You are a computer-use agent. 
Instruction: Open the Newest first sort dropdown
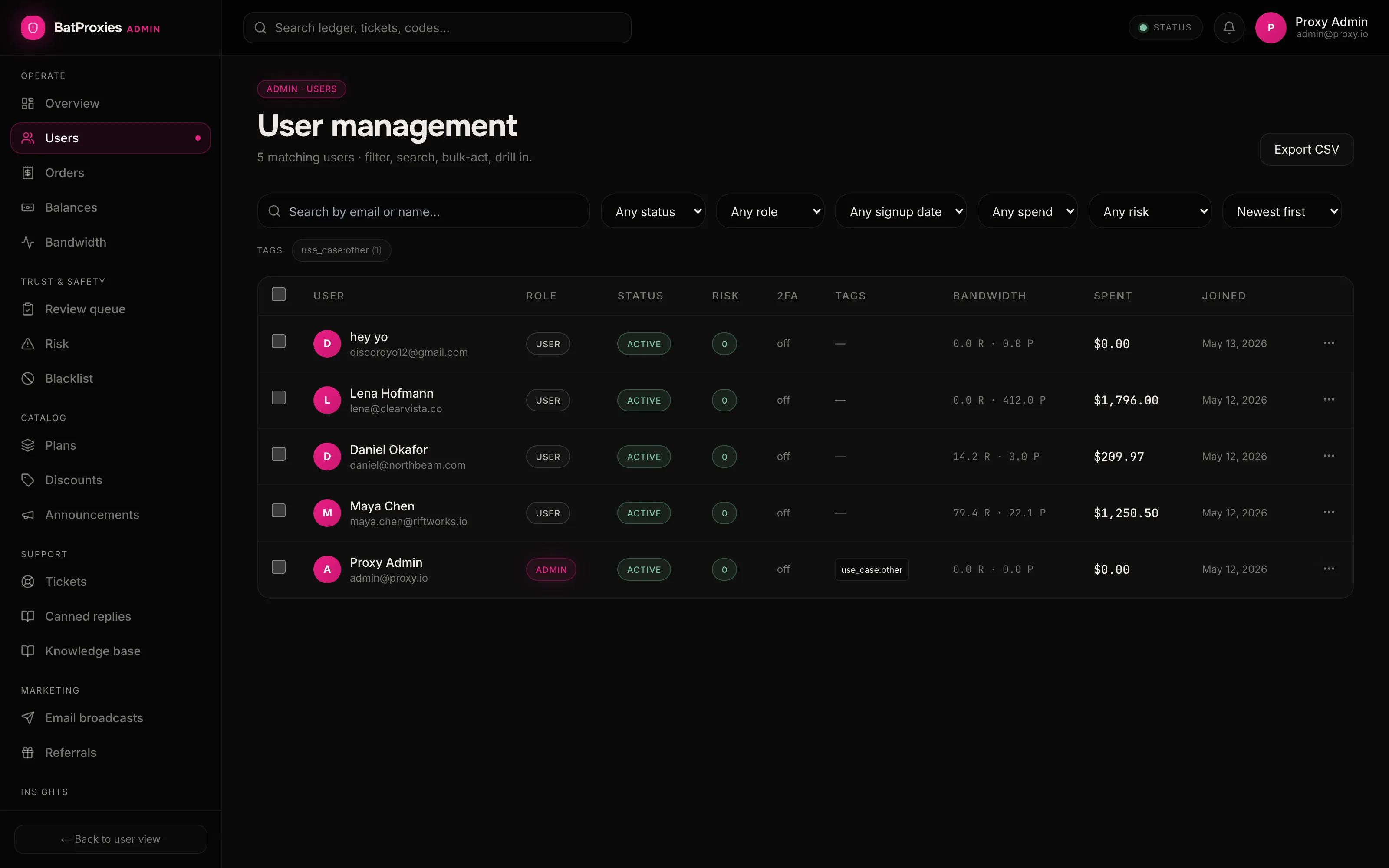point(1282,211)
